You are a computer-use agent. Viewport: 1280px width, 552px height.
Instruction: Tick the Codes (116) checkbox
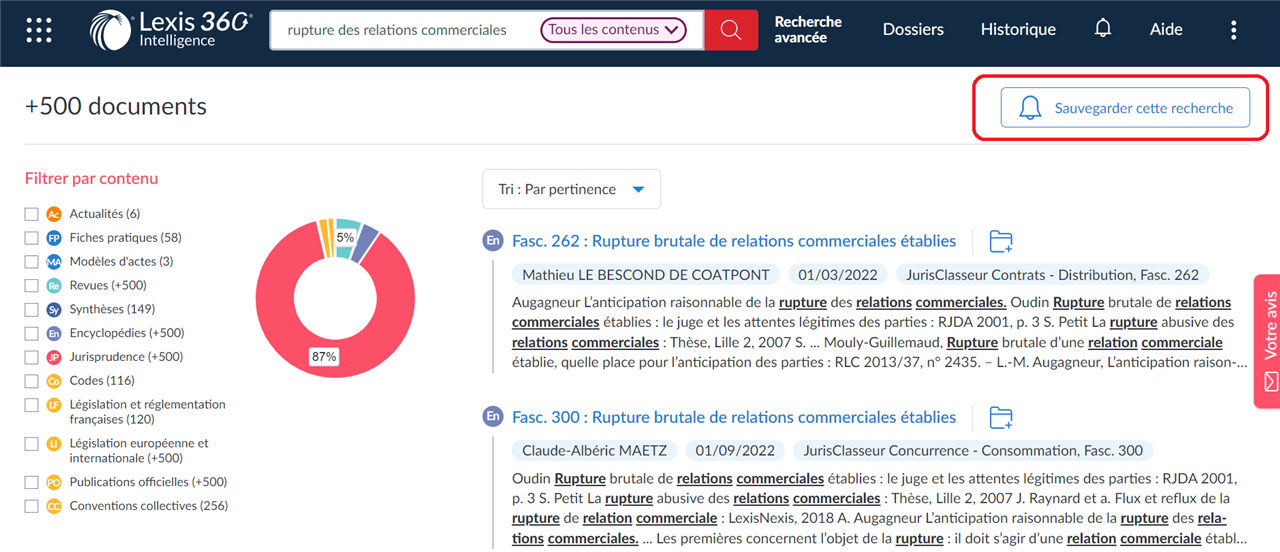[x=32, y=381]
